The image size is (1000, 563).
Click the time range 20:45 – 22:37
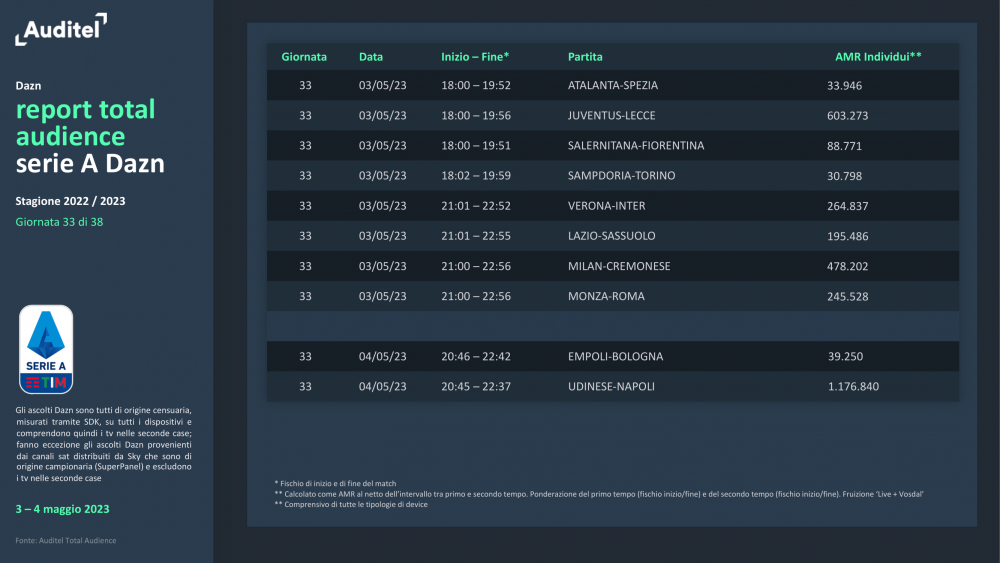pos(476,386)
